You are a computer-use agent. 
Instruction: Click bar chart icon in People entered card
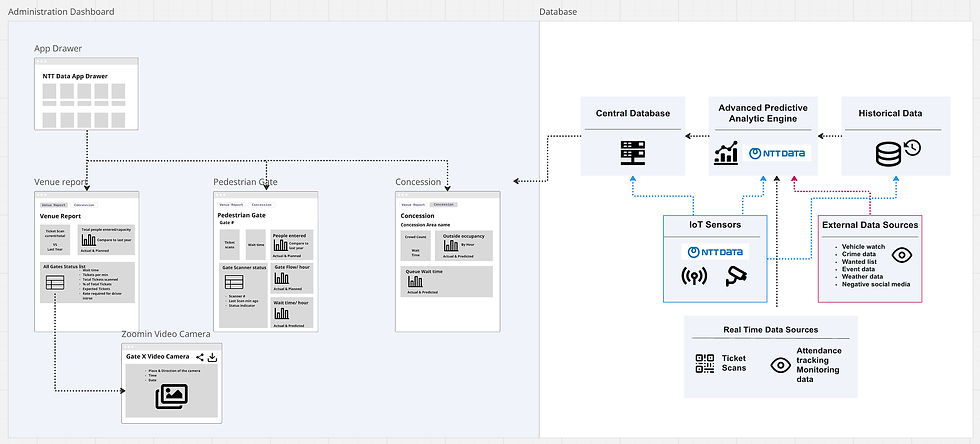[x=281, y=245]
